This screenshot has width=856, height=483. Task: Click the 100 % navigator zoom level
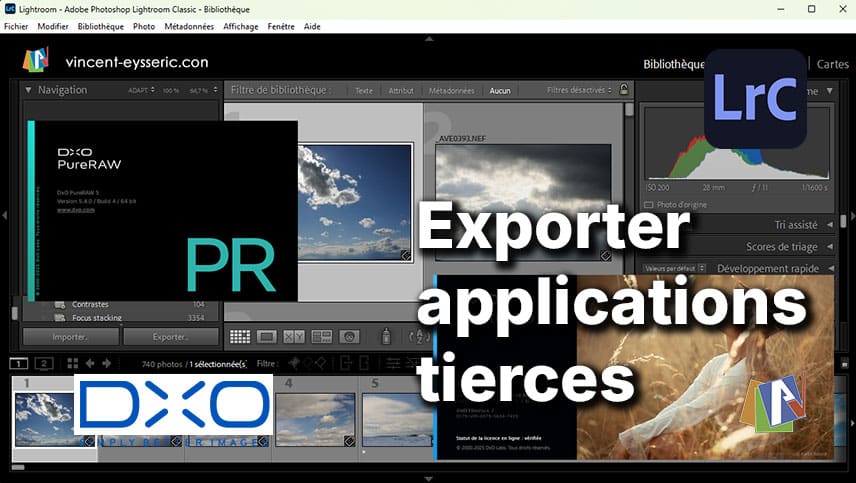(171, 91)
